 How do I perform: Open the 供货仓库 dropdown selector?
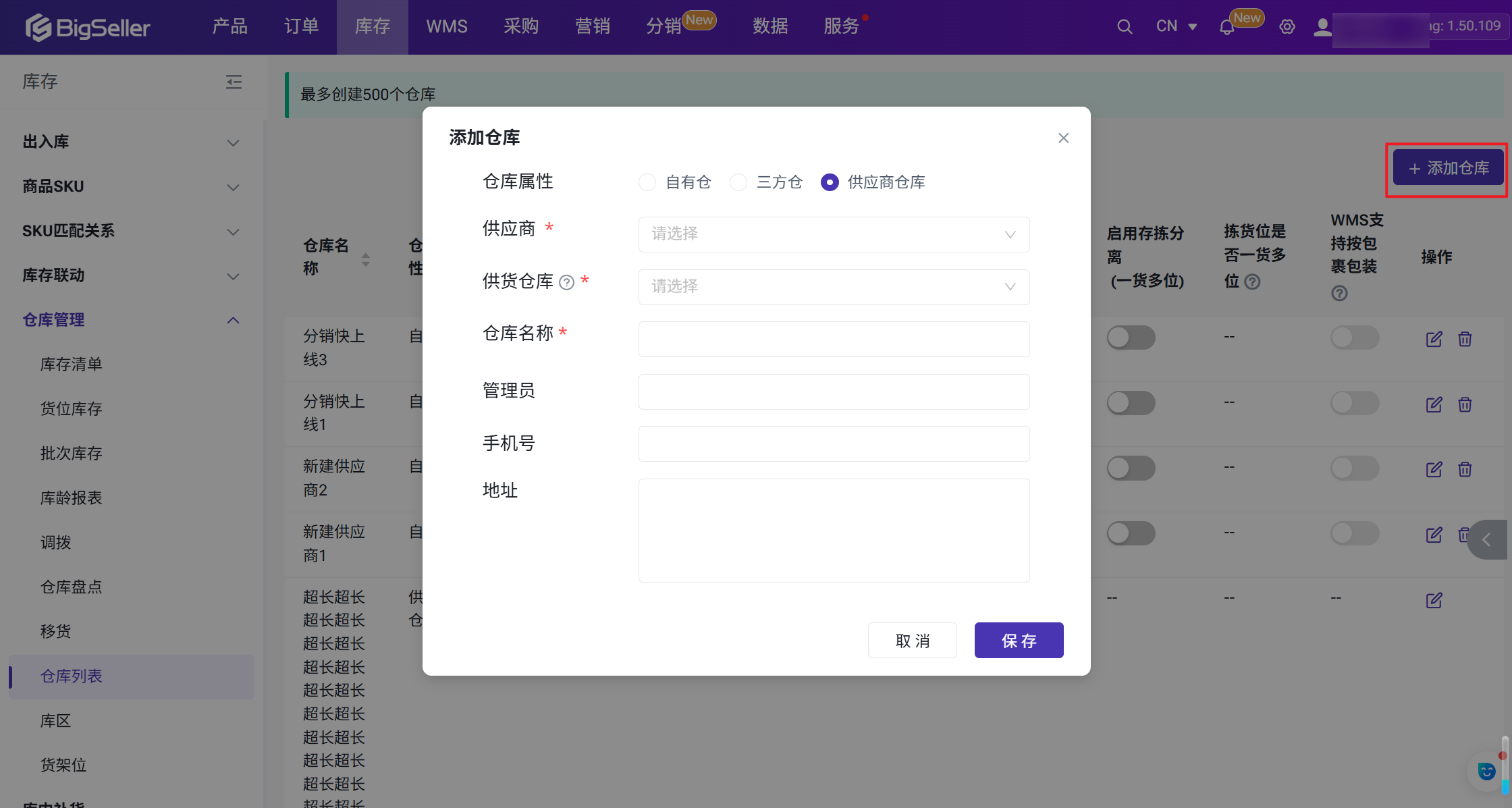pyautogui.click(x=834, y=287)
